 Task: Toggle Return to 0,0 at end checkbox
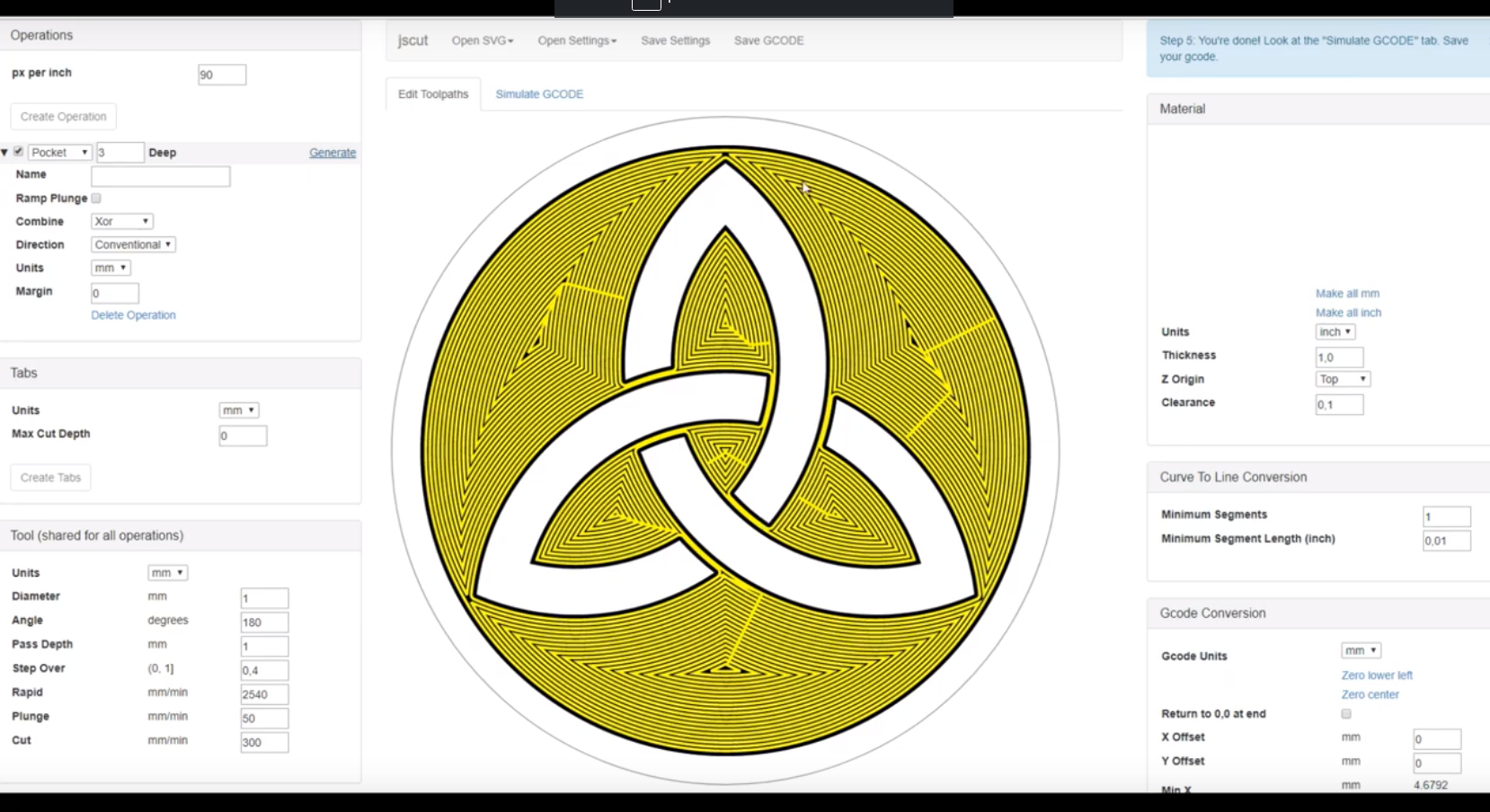[1346, 714]
